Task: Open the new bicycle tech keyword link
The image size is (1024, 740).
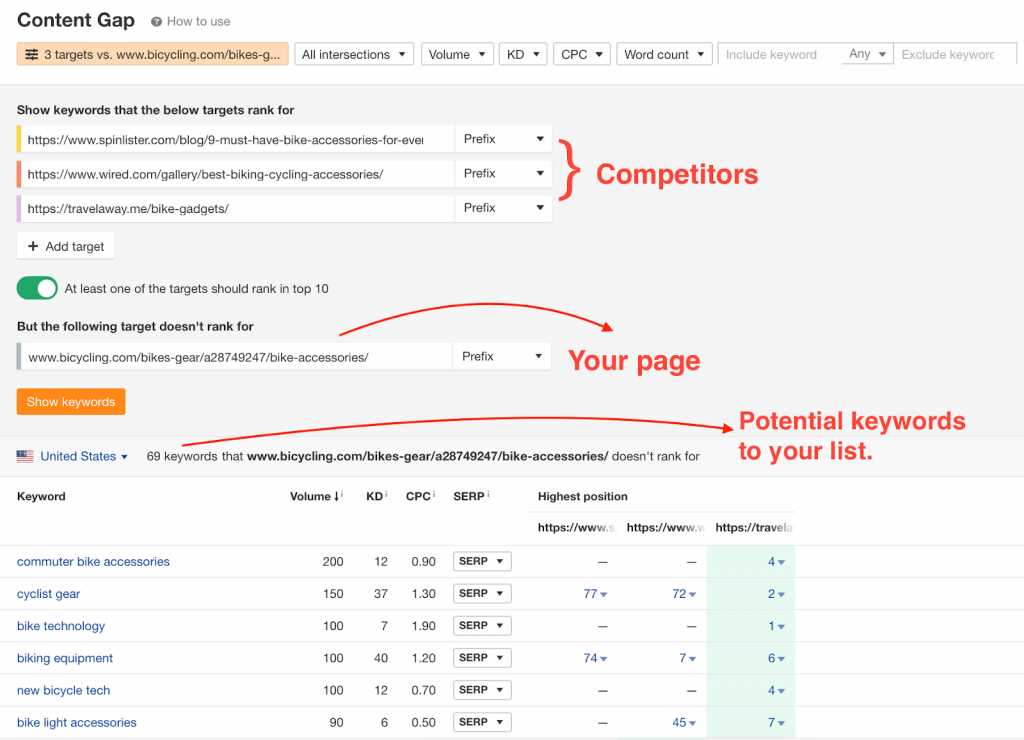Action: 63,690
